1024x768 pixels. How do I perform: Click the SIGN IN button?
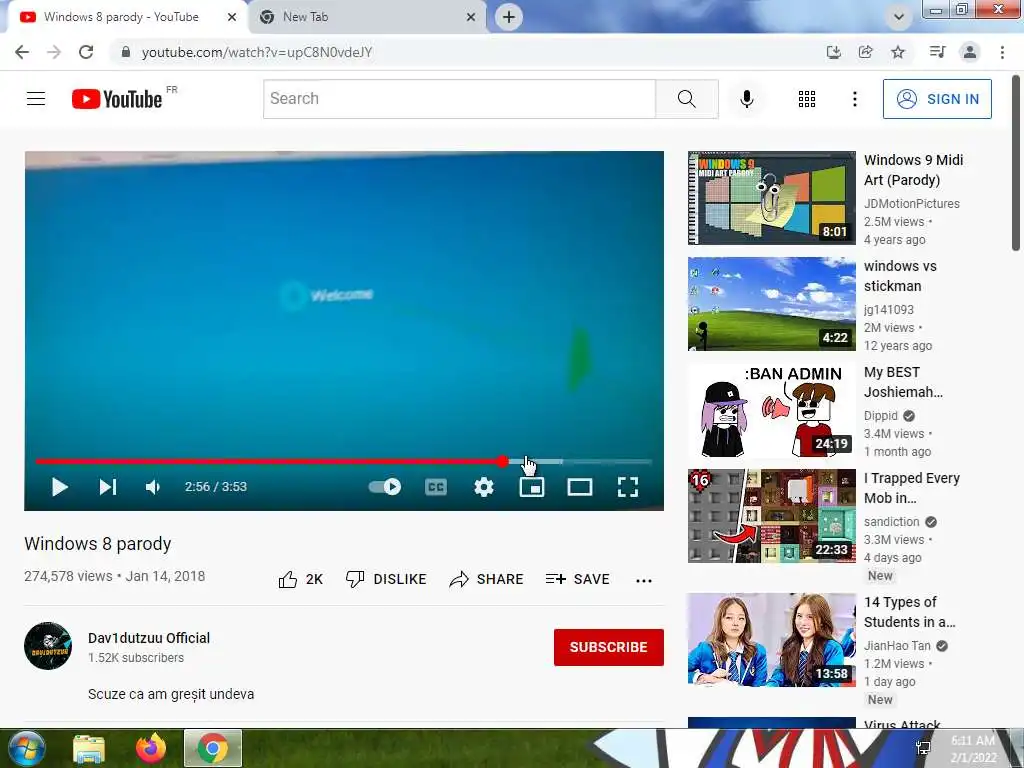[937, 99]
